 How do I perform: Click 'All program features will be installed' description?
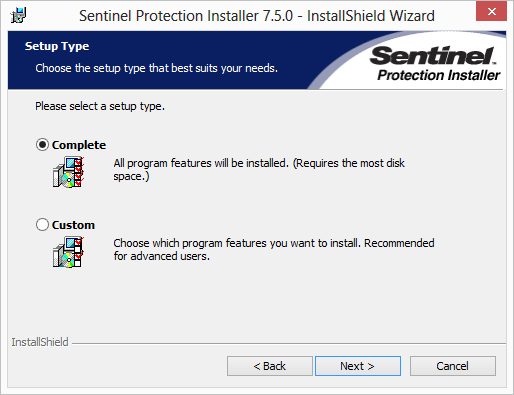tap(259, 169)
